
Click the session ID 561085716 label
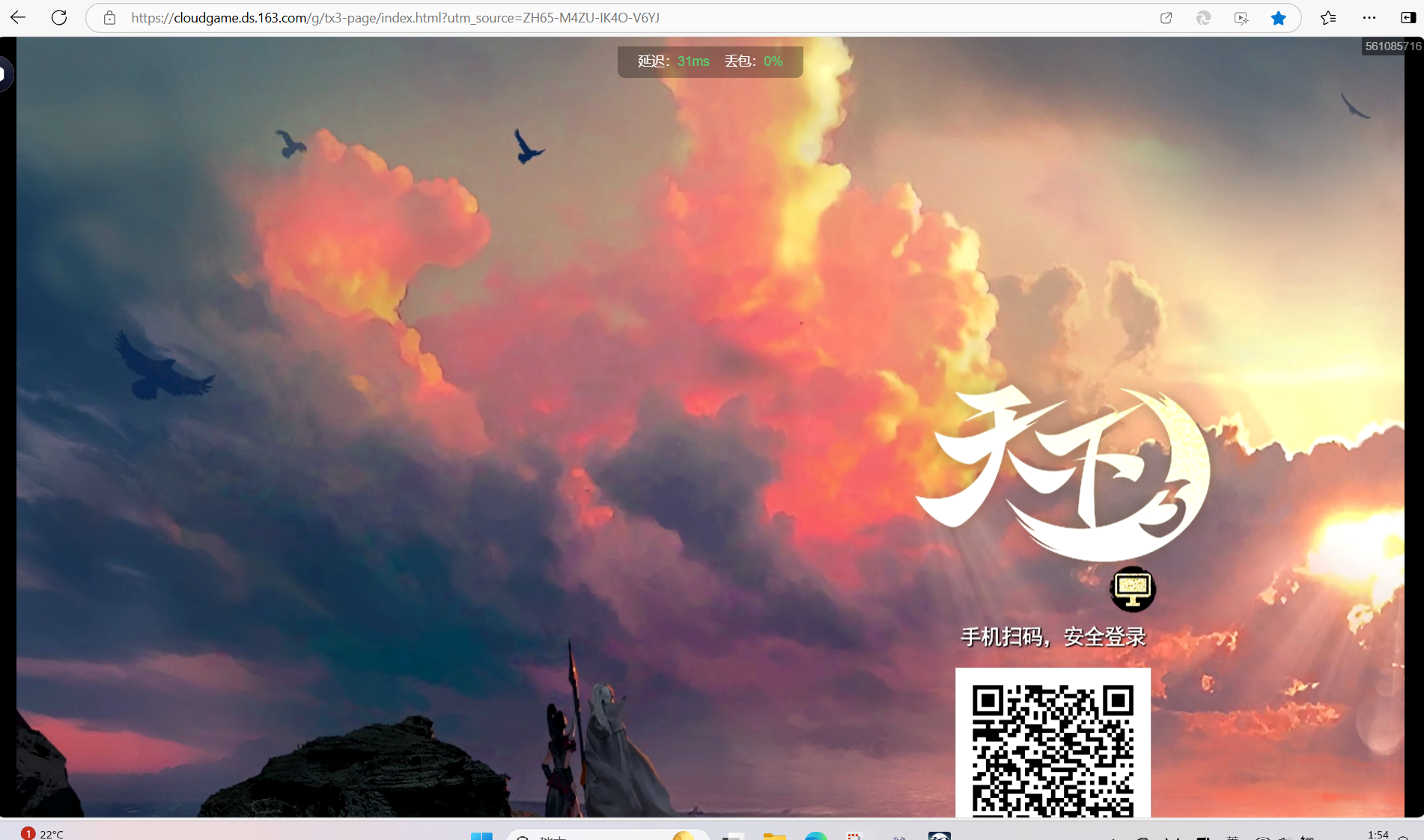point(1392,46)
